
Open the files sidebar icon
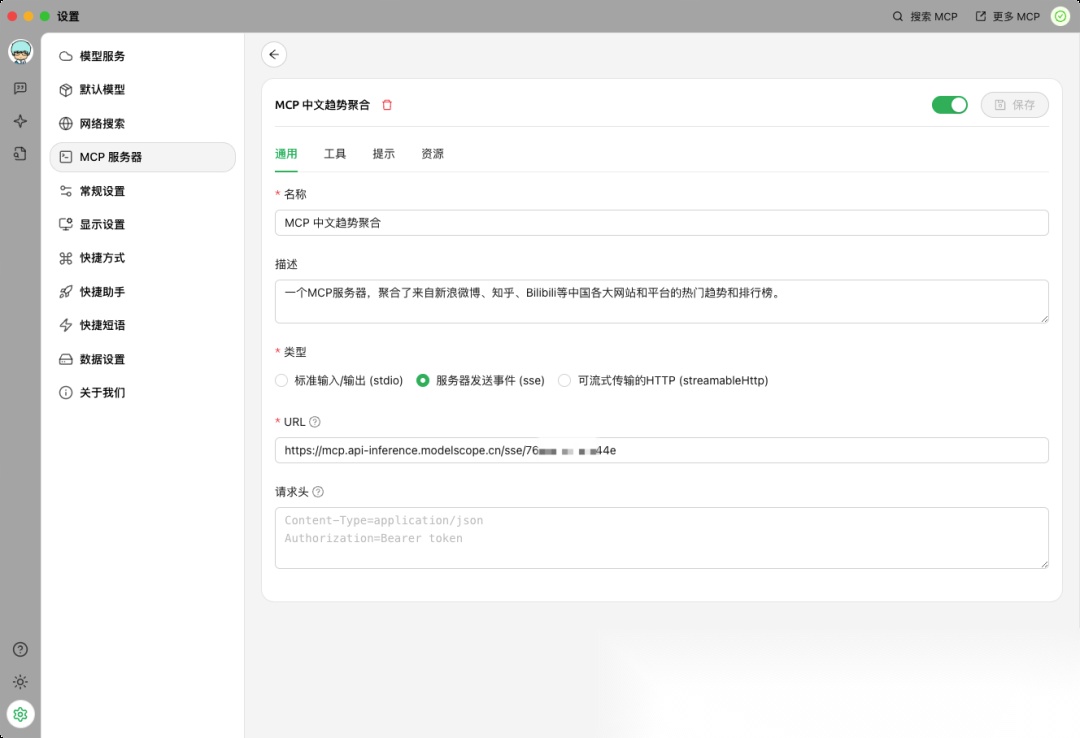[21, 154]
